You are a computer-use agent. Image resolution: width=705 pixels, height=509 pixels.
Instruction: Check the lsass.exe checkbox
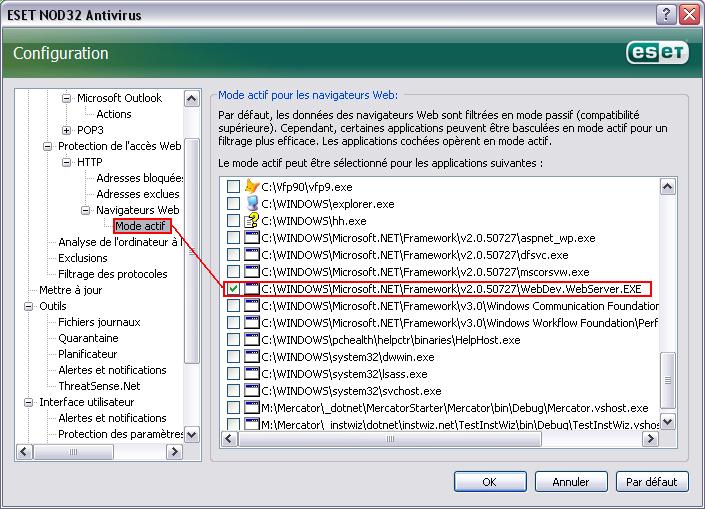233,374
